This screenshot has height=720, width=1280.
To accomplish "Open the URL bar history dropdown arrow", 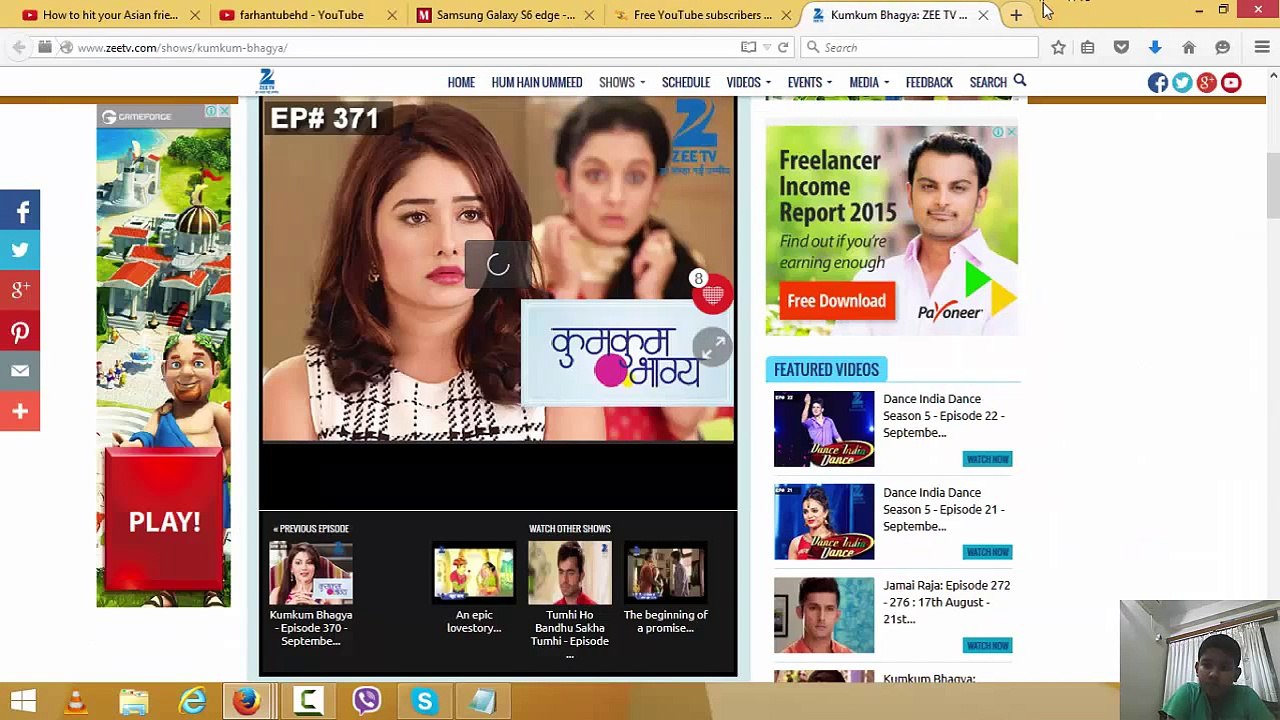I will pyautogui.click(x=767, y=47).
